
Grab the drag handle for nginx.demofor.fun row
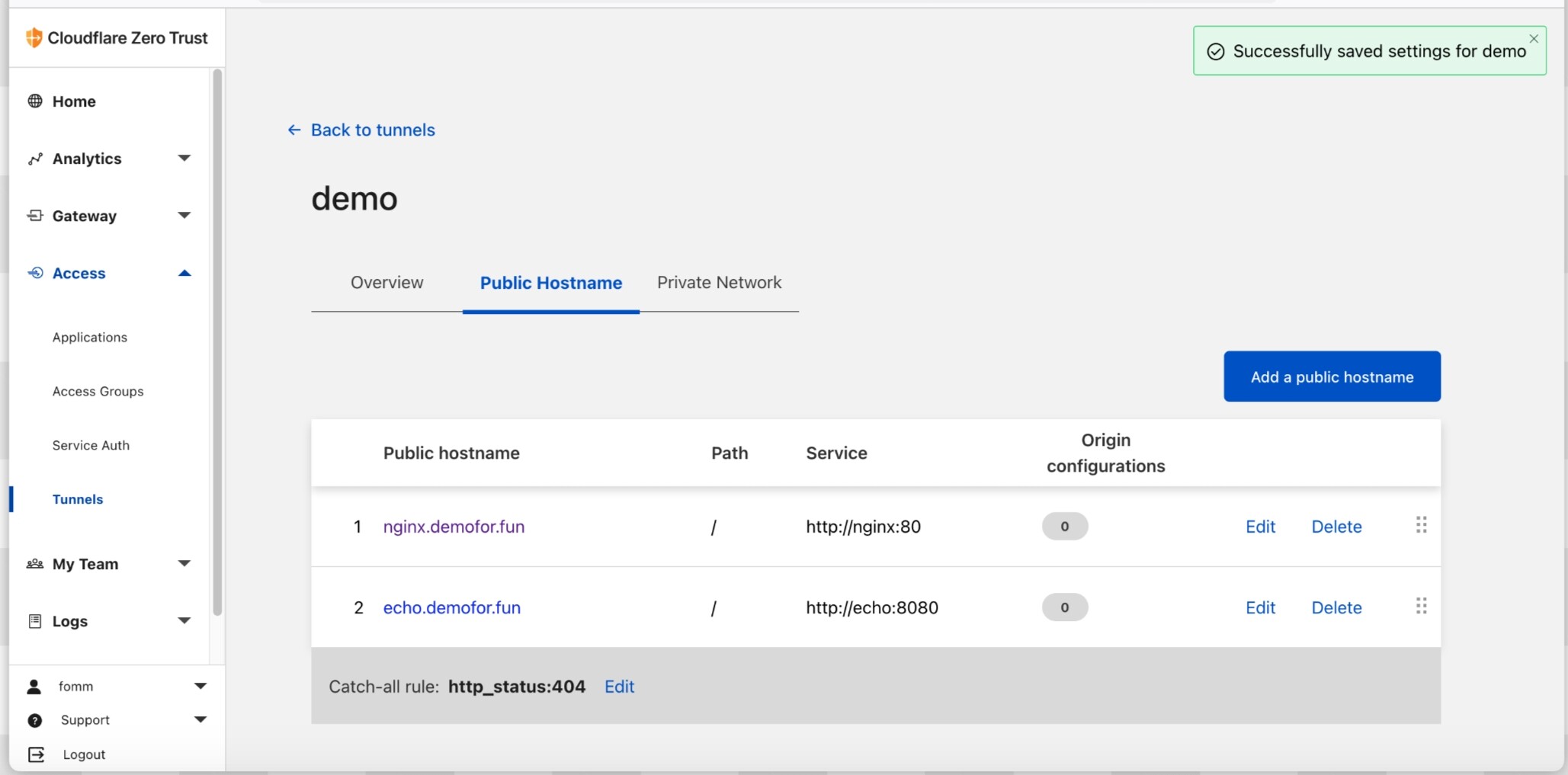coord(1421,525)
